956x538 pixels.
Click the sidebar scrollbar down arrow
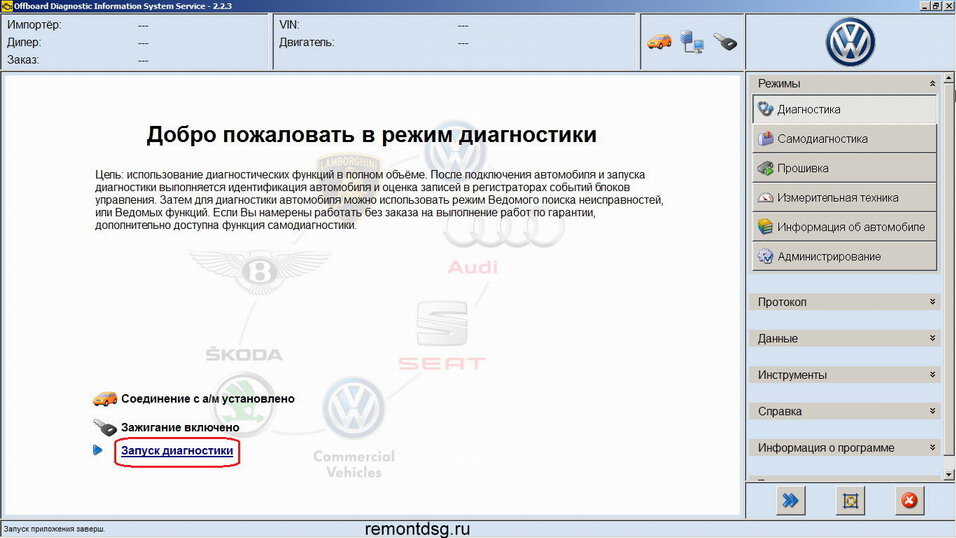pos(949,474)
